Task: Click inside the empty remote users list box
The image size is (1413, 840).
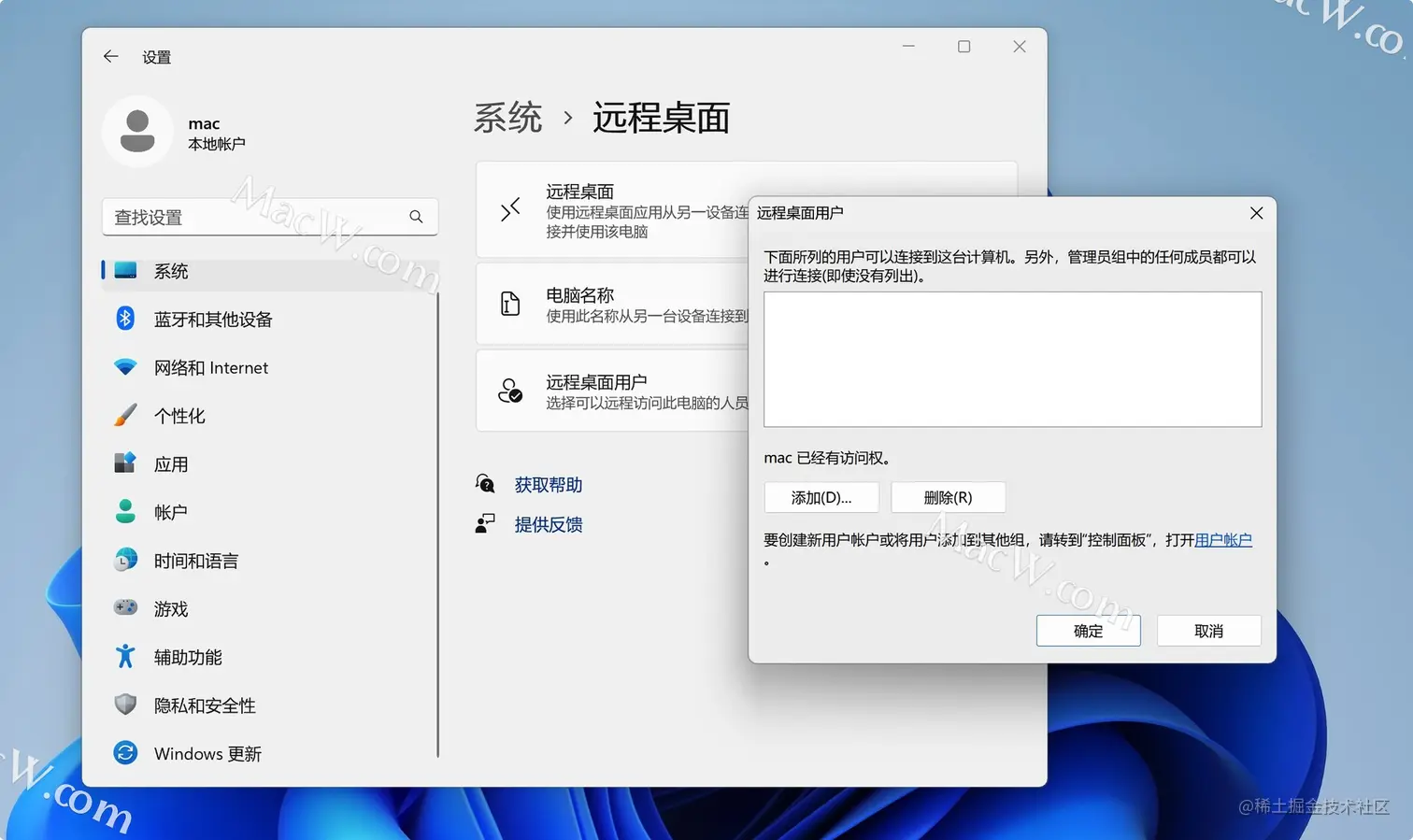Action: [x=1012, y=359]
